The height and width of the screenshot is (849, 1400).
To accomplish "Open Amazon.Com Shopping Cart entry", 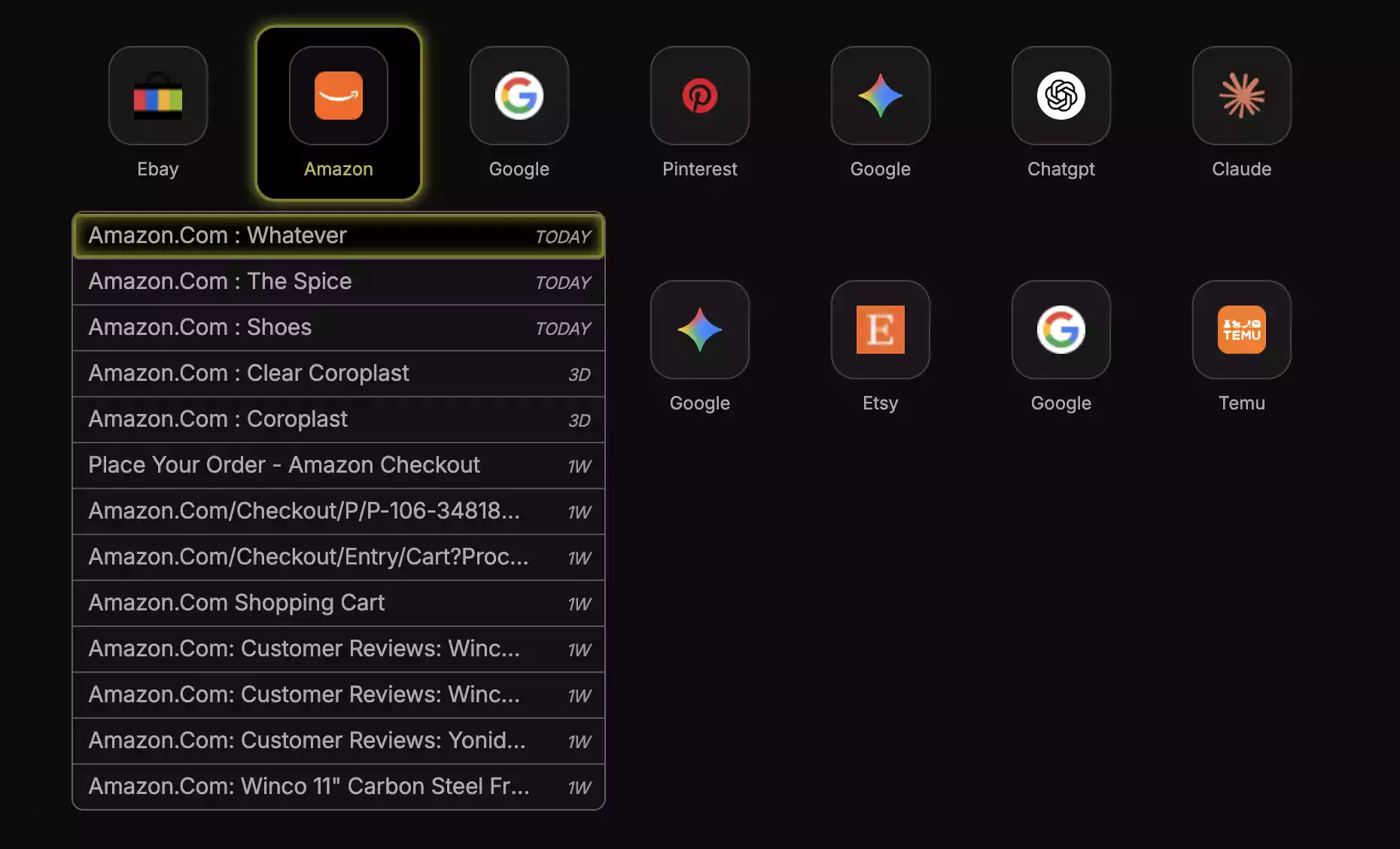I will [x=339, y=603].
